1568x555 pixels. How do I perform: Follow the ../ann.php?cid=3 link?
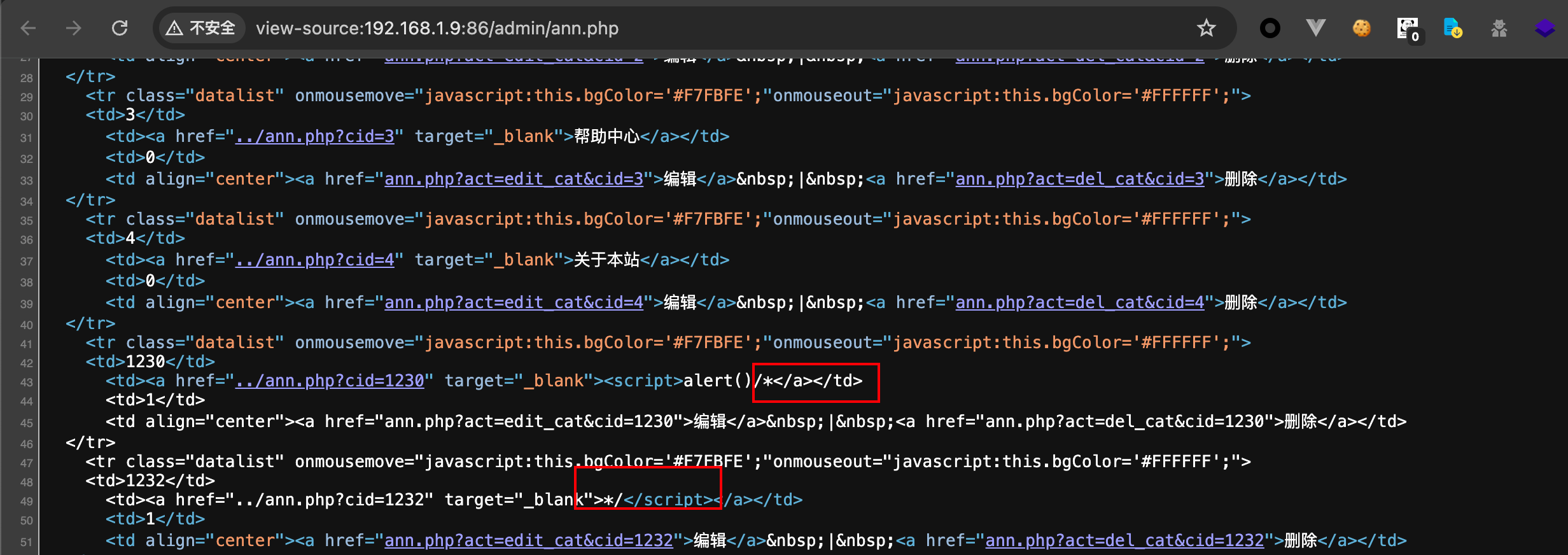click(315, 136)
